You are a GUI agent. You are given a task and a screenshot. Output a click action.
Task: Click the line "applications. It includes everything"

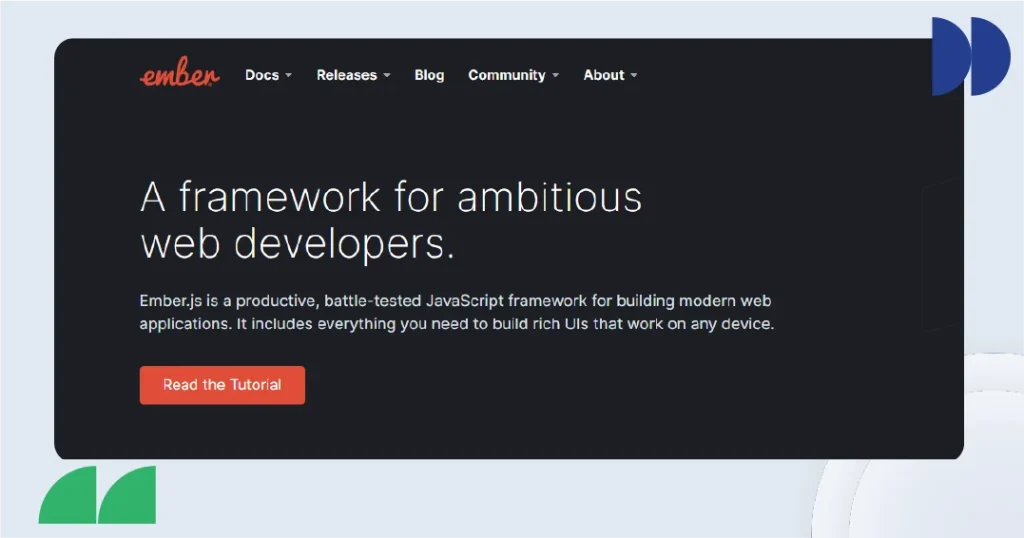(456, 324)
